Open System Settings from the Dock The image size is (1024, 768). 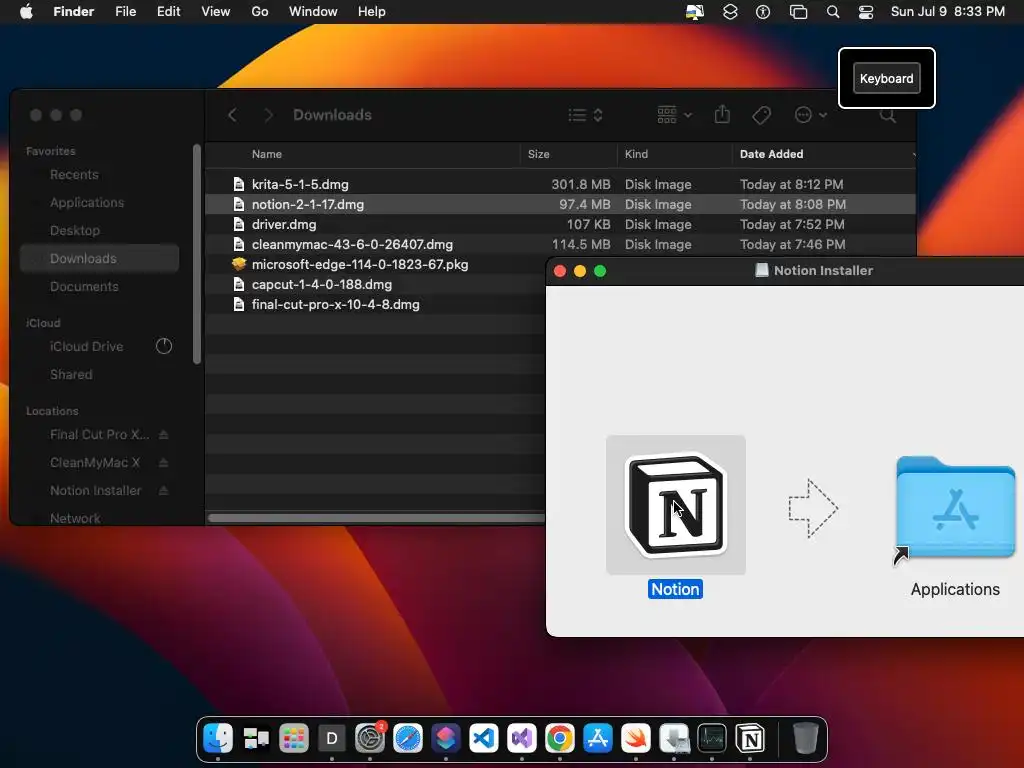(x=370, y=739)
